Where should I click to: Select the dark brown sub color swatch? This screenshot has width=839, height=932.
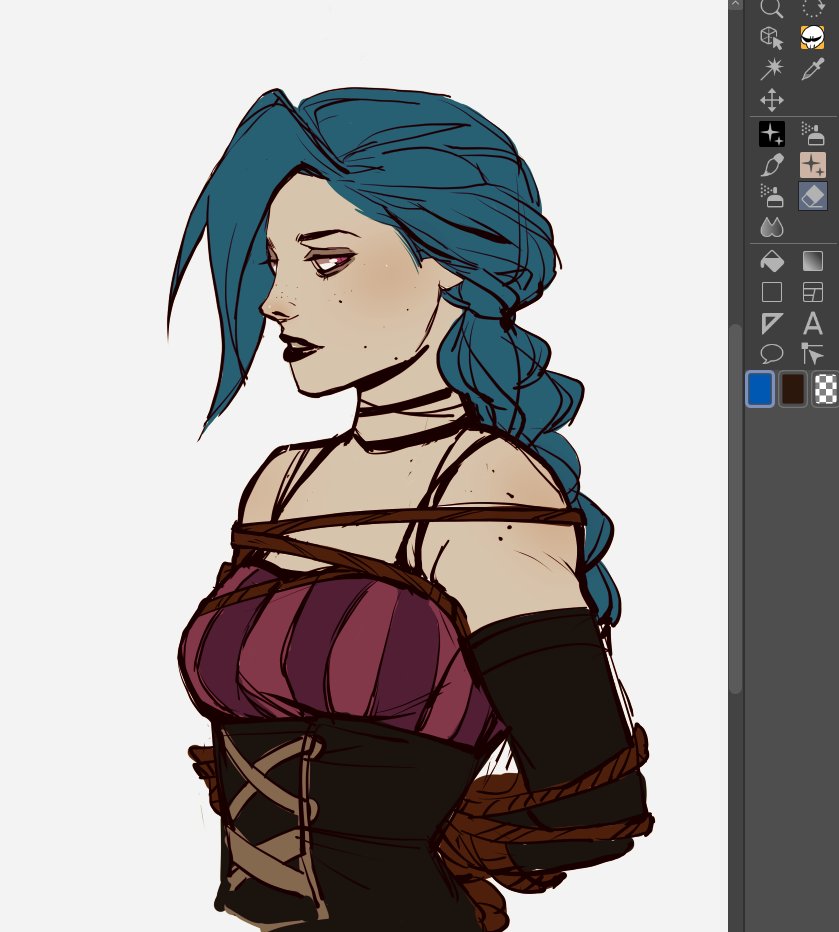pyautogui.click(x=793, y=389)
